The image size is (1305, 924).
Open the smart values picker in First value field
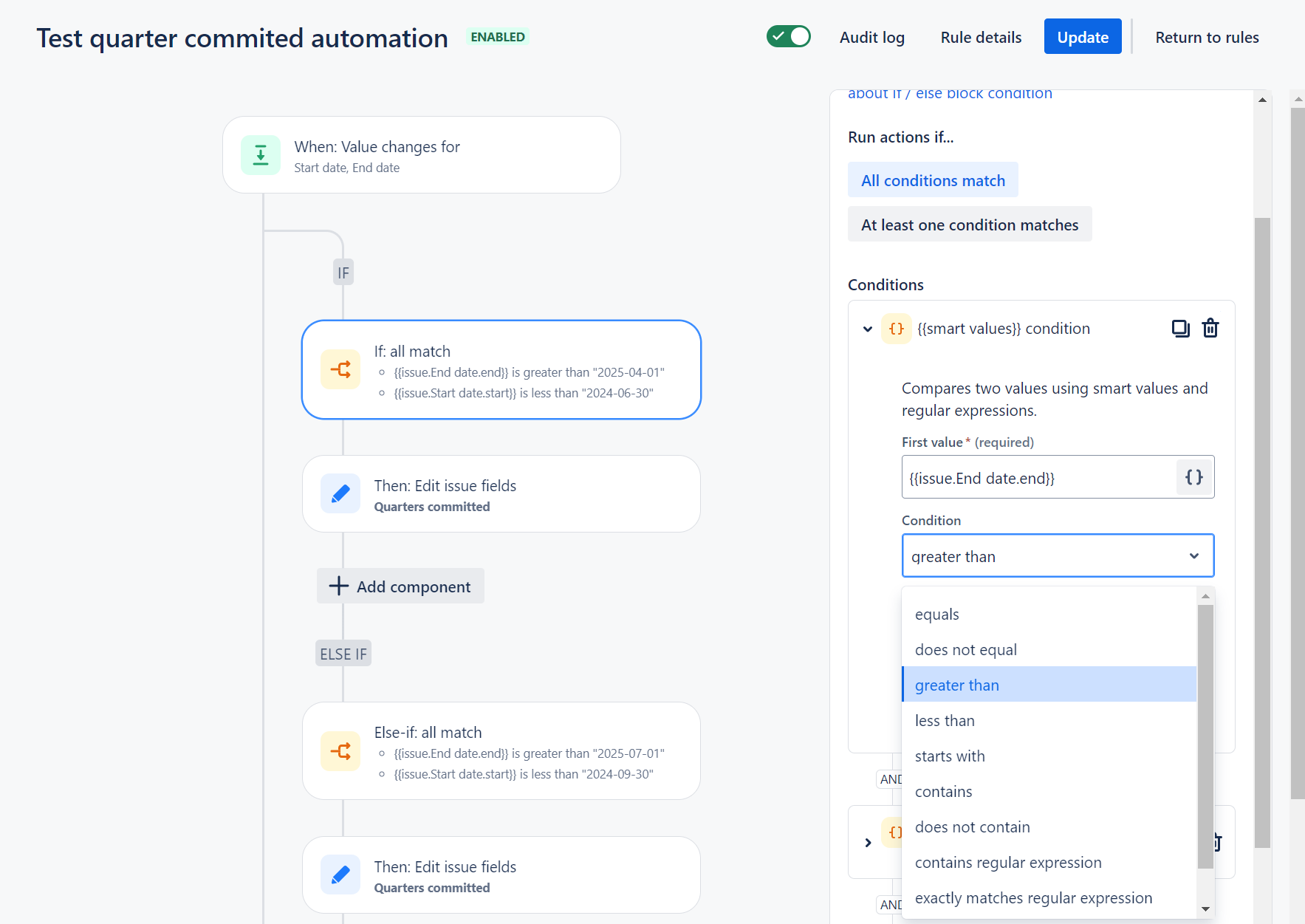point(1193,477)
